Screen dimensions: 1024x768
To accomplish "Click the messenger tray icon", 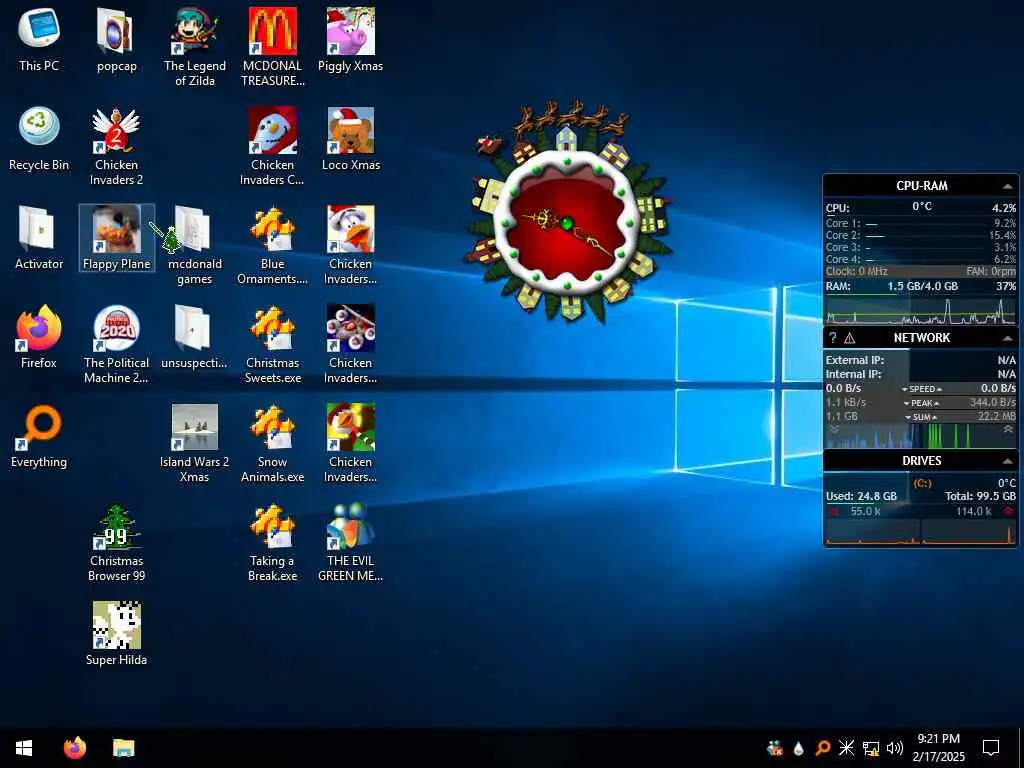I will tap(775, 748).
